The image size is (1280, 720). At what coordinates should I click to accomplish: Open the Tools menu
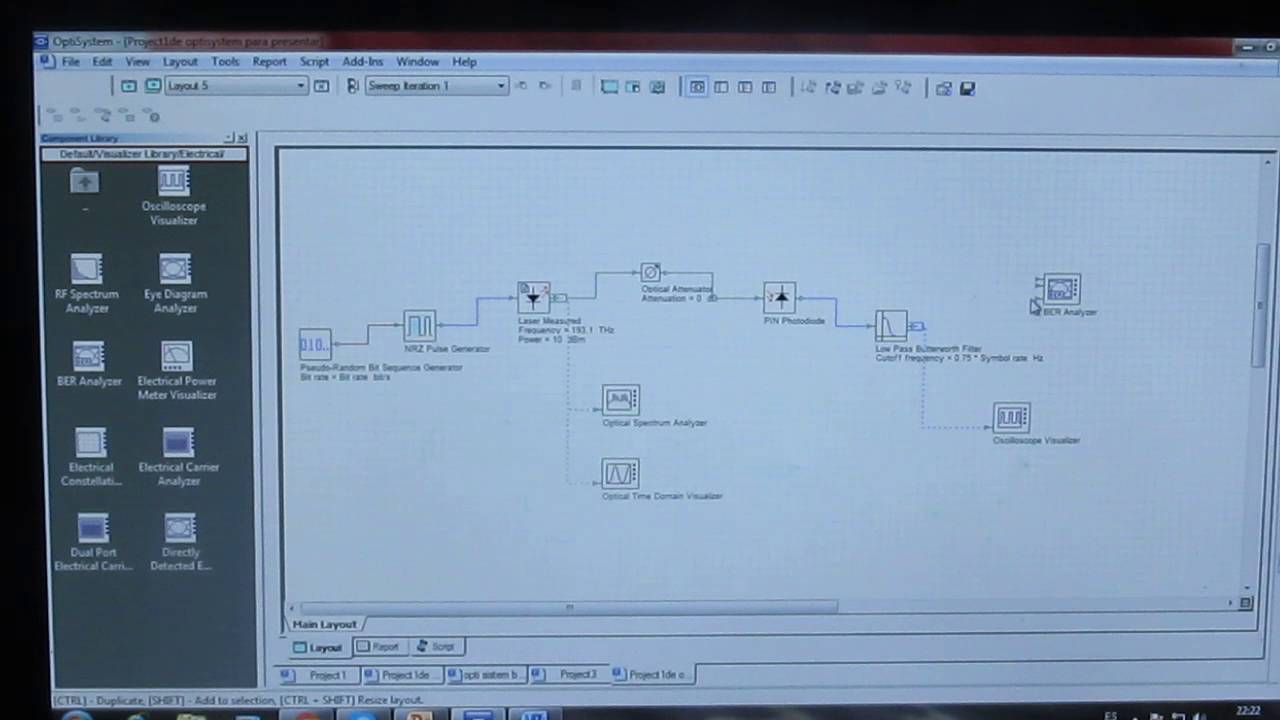pyautogui.click(x=225, y=62)
